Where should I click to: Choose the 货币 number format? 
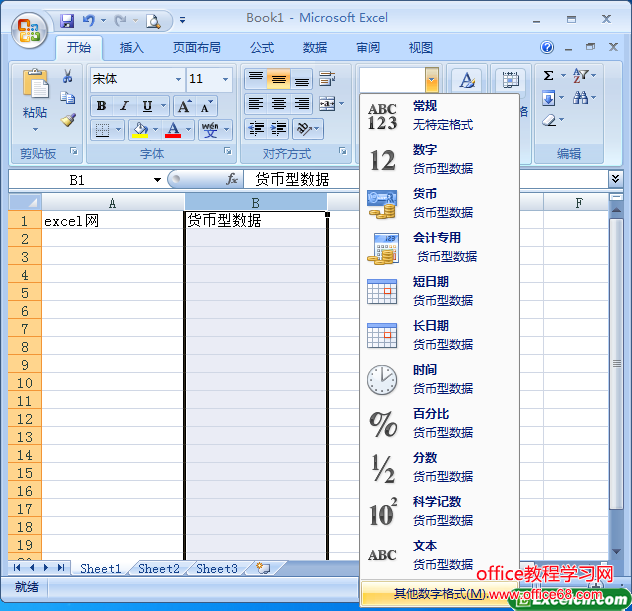(439, 204)
